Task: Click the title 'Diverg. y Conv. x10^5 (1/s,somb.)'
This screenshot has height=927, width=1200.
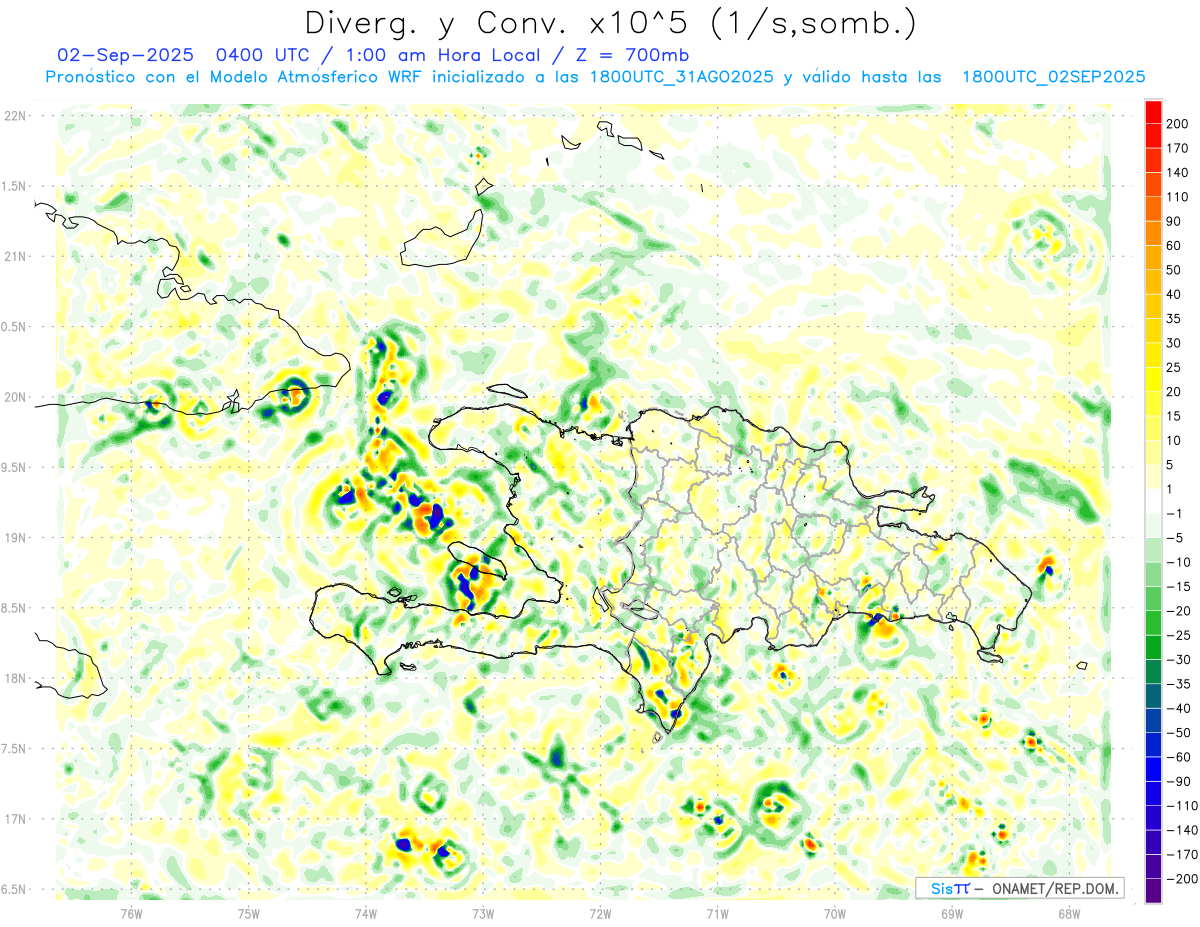Action: pyautogui.click(x=611, y=23)
